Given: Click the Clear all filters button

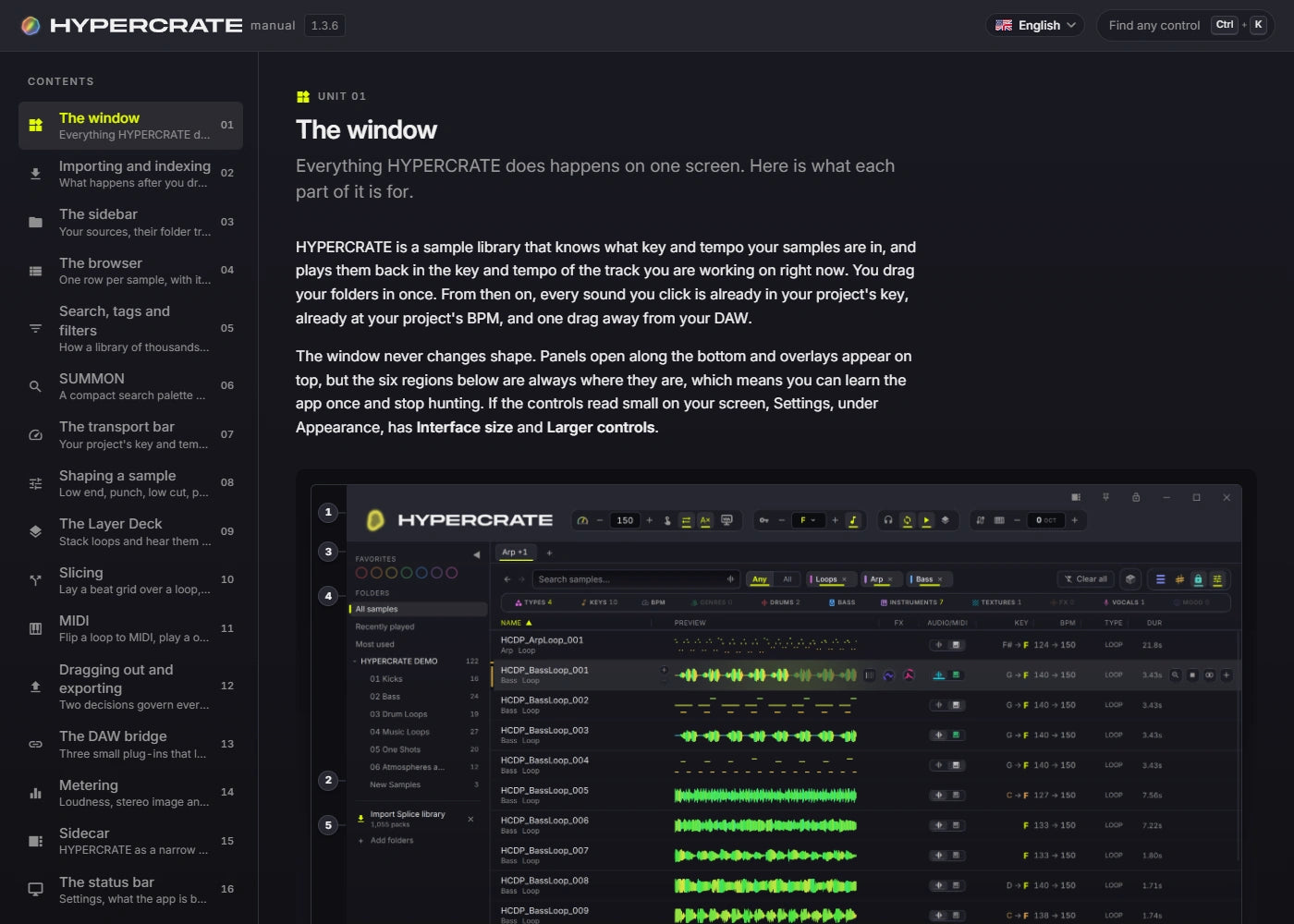Looking at the screenshot, I should [1085, 579].
